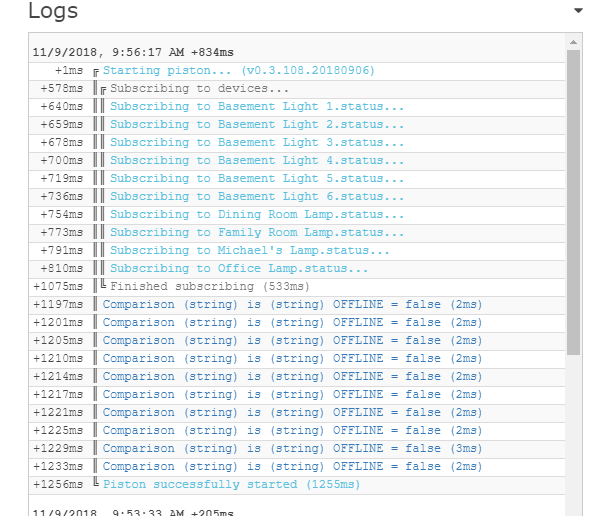The width and height of the screenshot is (594, 516).
Task: Click the Subscribing to devices log line
Action: coord(200,89)
